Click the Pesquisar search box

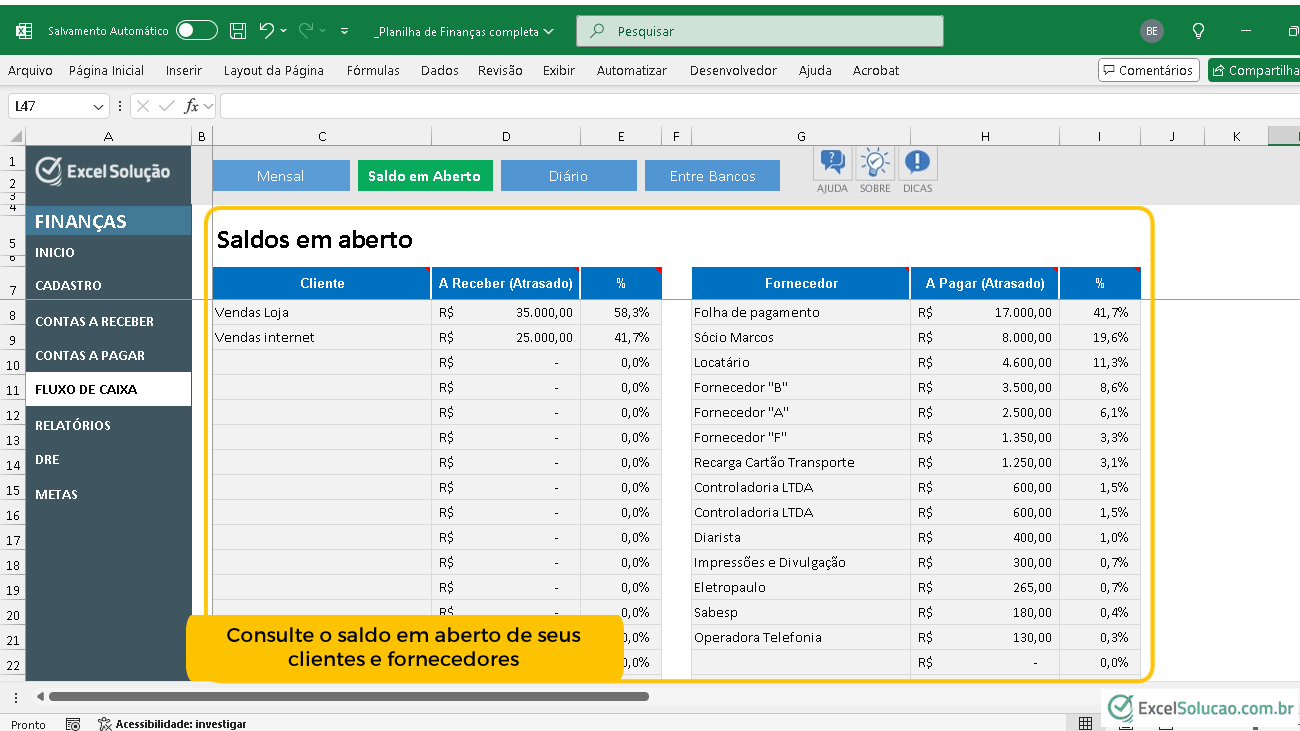(x=760, y=31)
